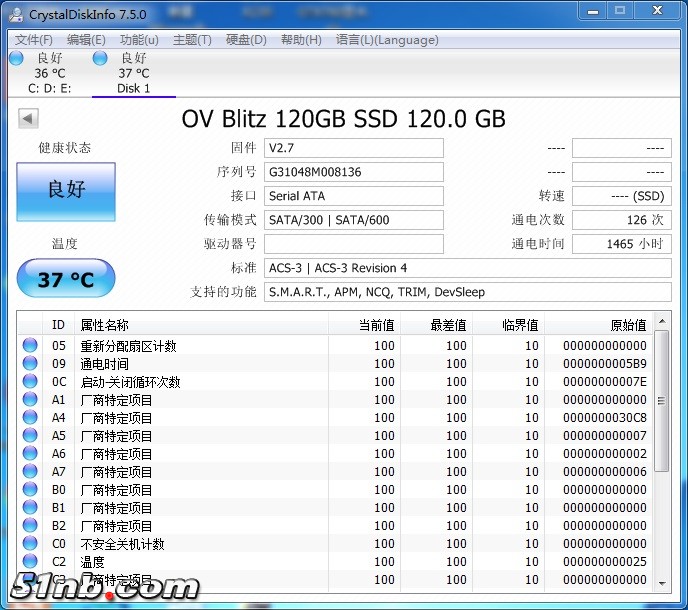688x610 pixels.
Task: Select the C: D: E: disk status orb
Action: coord(16,58)
